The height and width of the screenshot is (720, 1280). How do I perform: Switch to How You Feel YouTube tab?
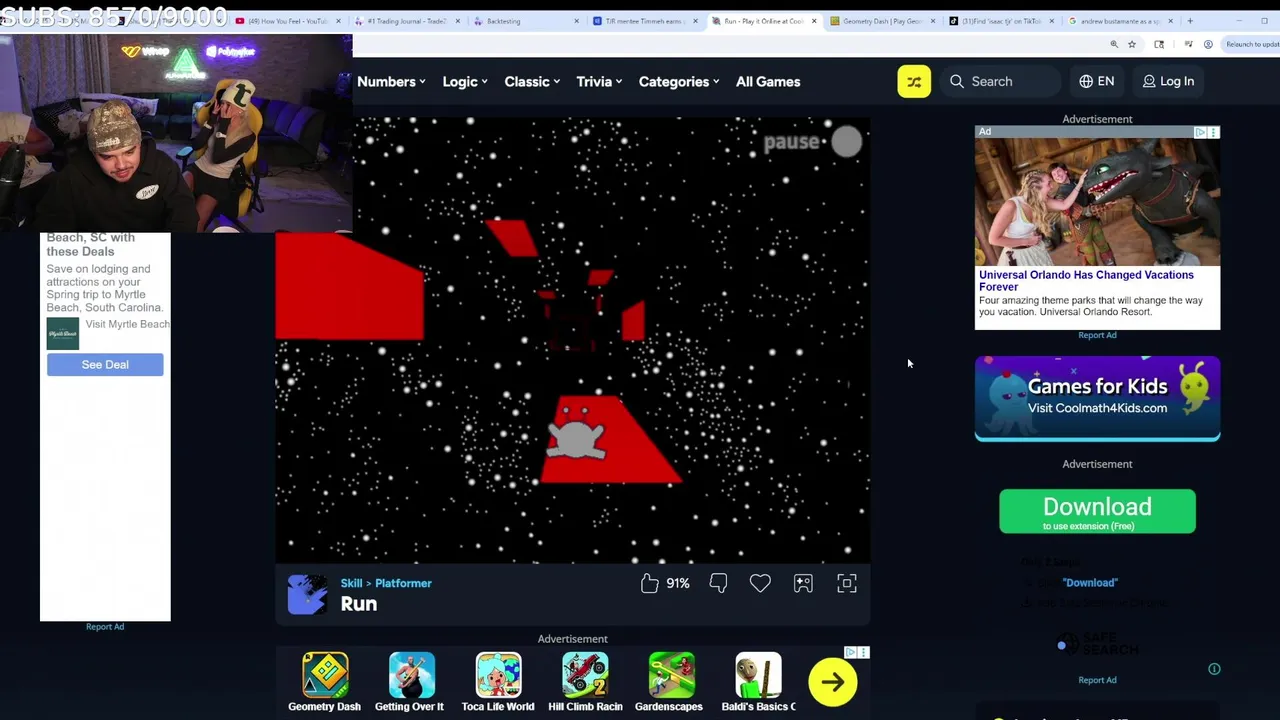(288, 21)
